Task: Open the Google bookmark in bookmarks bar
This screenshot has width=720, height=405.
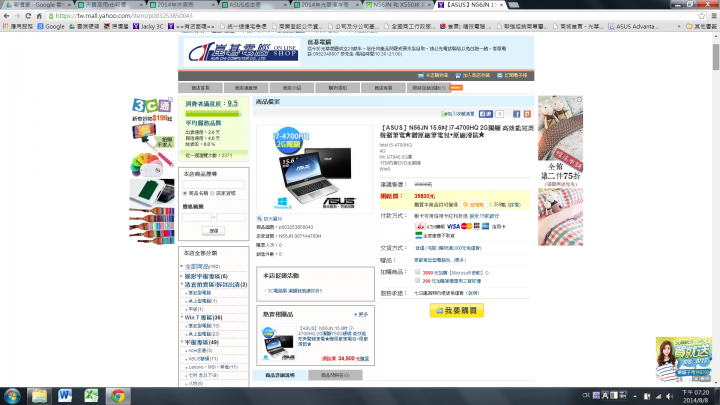Action: 51,27
